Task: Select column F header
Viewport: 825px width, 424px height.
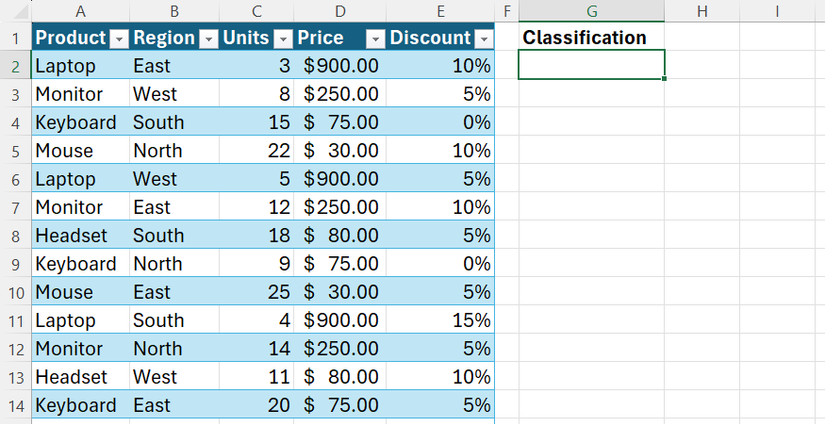Action: [x=507, y=11]
